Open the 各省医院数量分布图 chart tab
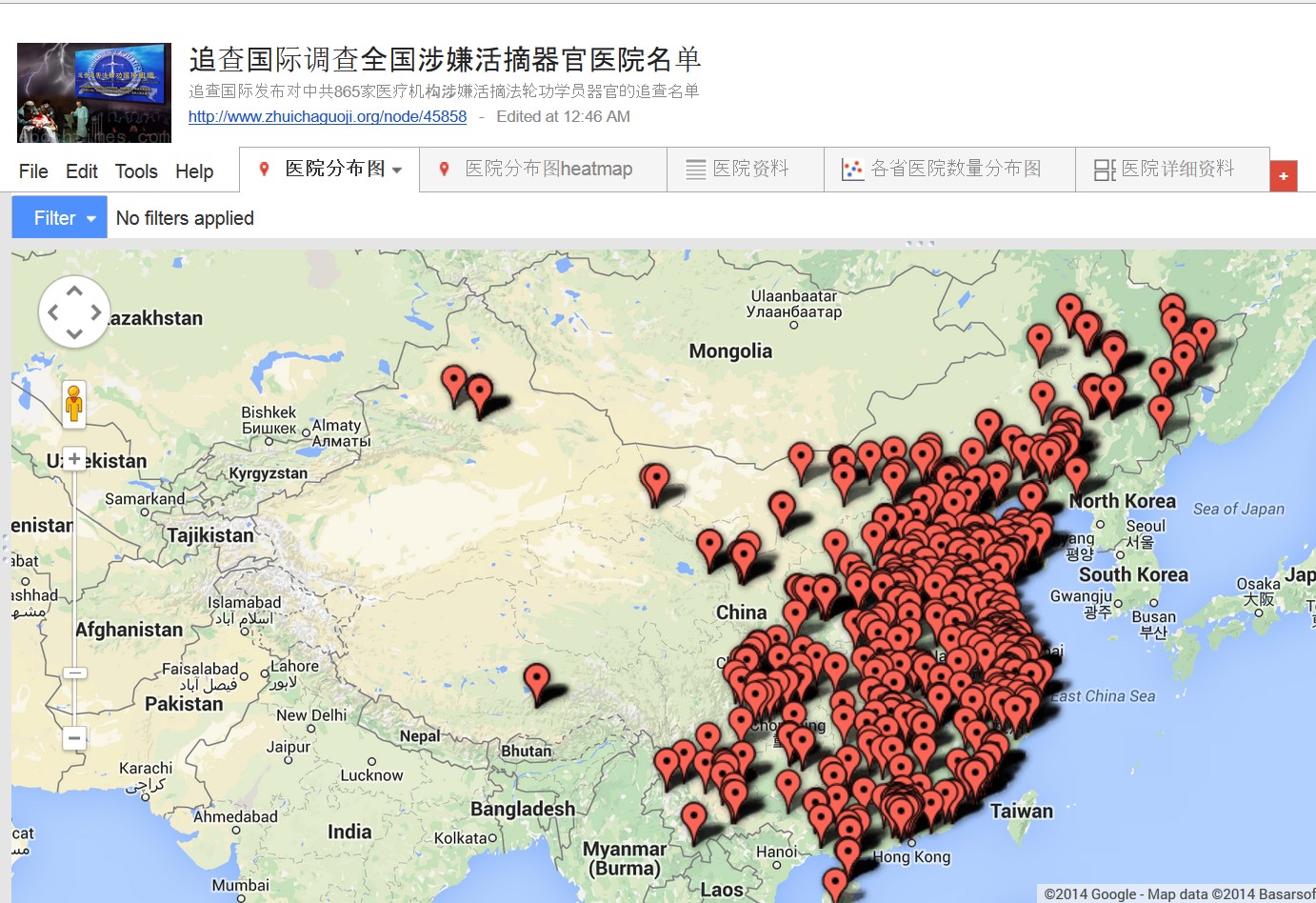This screenshot has width=1316, height=903. pos(948,170)
